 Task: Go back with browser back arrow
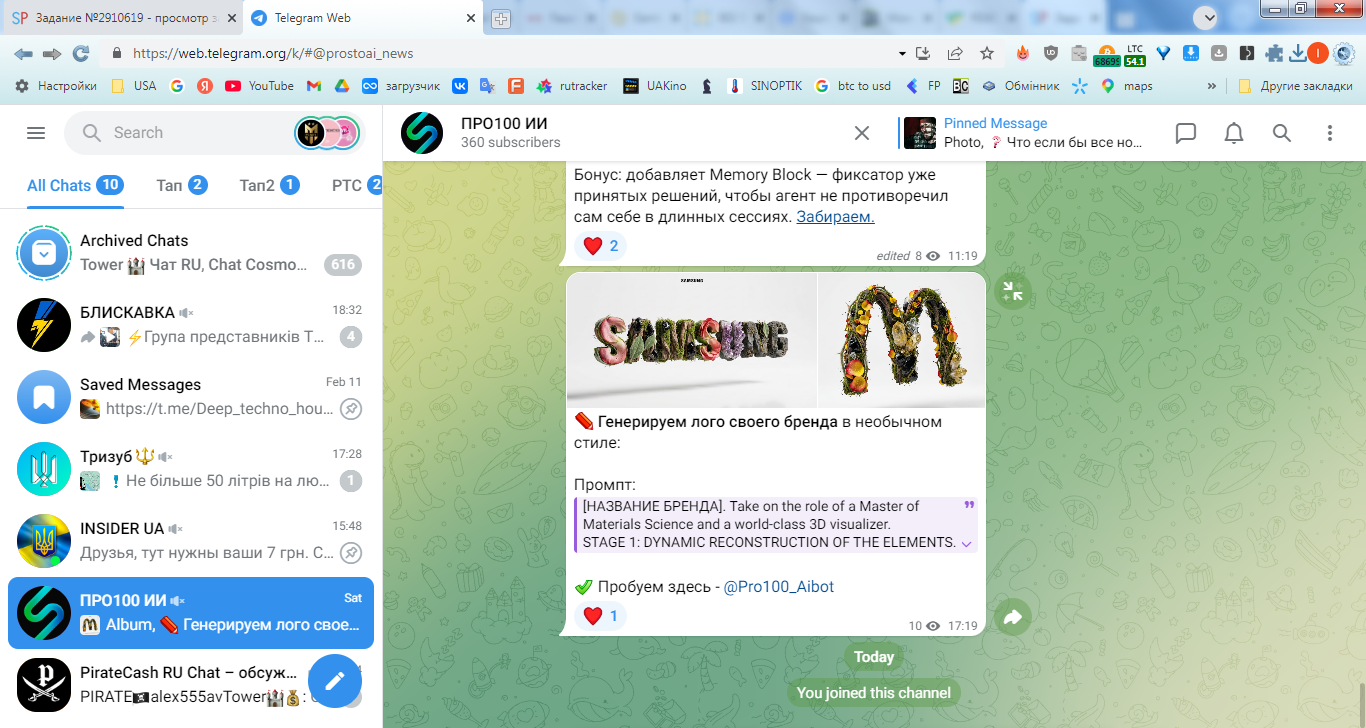23,53
